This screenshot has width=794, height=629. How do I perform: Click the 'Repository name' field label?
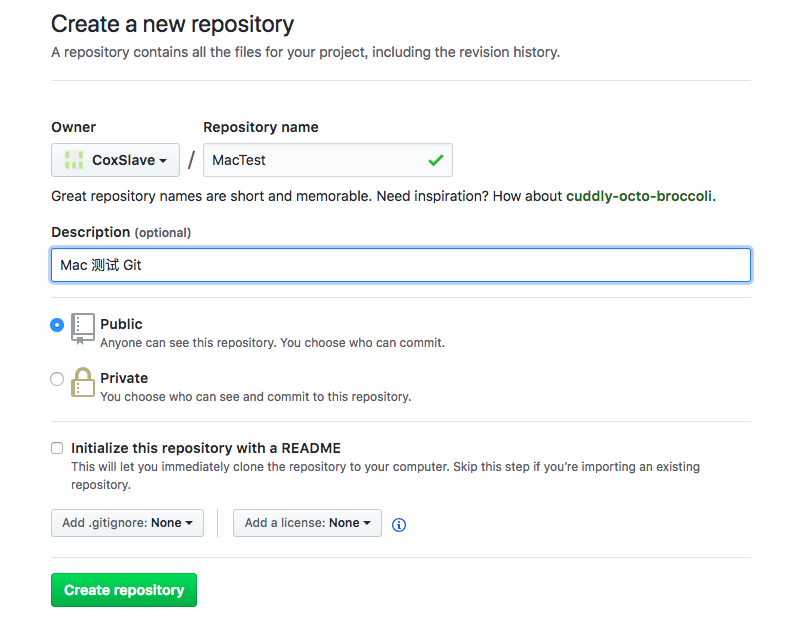click(261, 127)
